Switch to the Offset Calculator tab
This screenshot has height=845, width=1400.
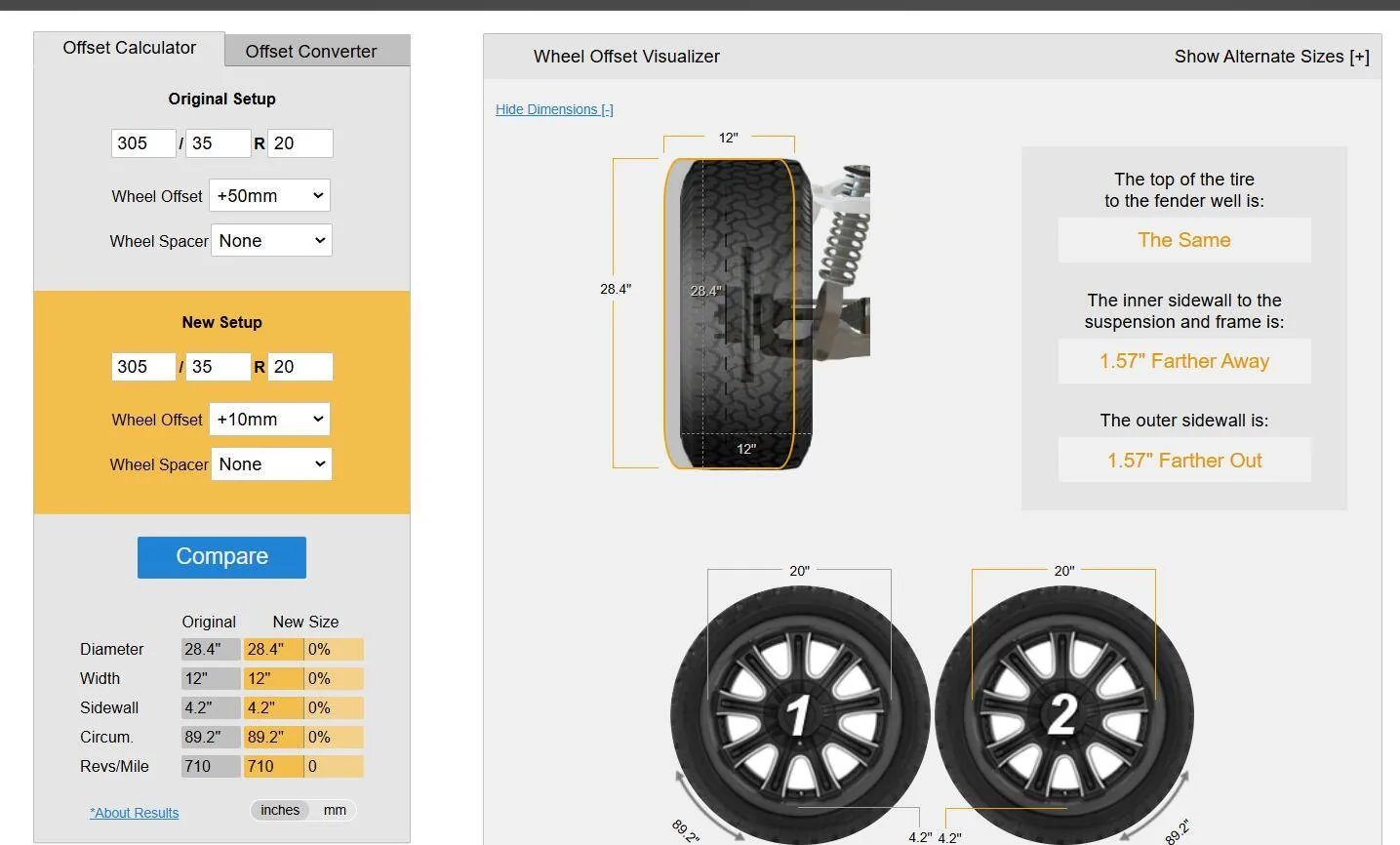pyautogui.click(x=129, y=49)
